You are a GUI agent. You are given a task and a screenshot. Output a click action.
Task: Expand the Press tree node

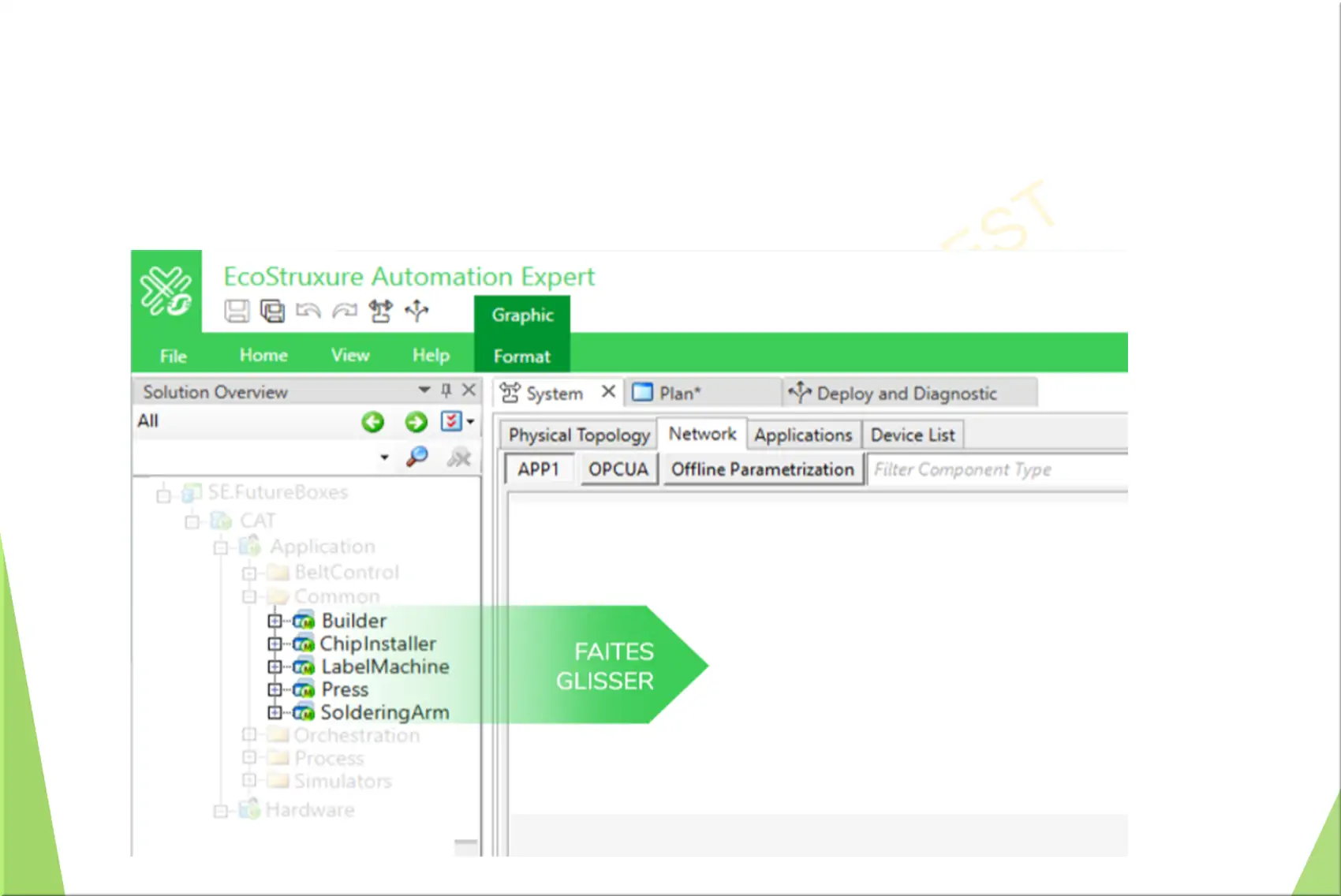[275, 690]
